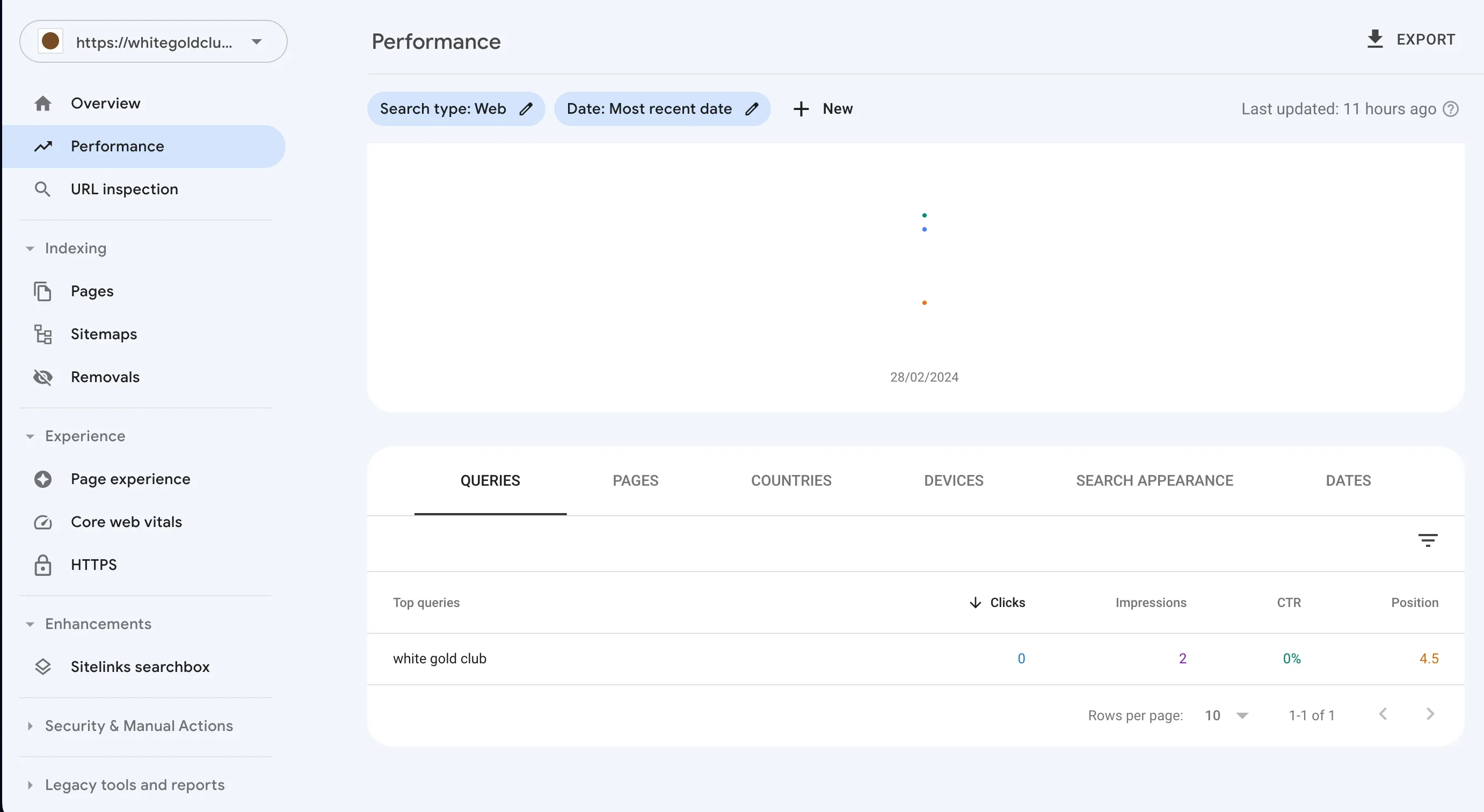1484x812 pixels.
Task: Click the green CTR data point on chart
Action: coord(924,215)
